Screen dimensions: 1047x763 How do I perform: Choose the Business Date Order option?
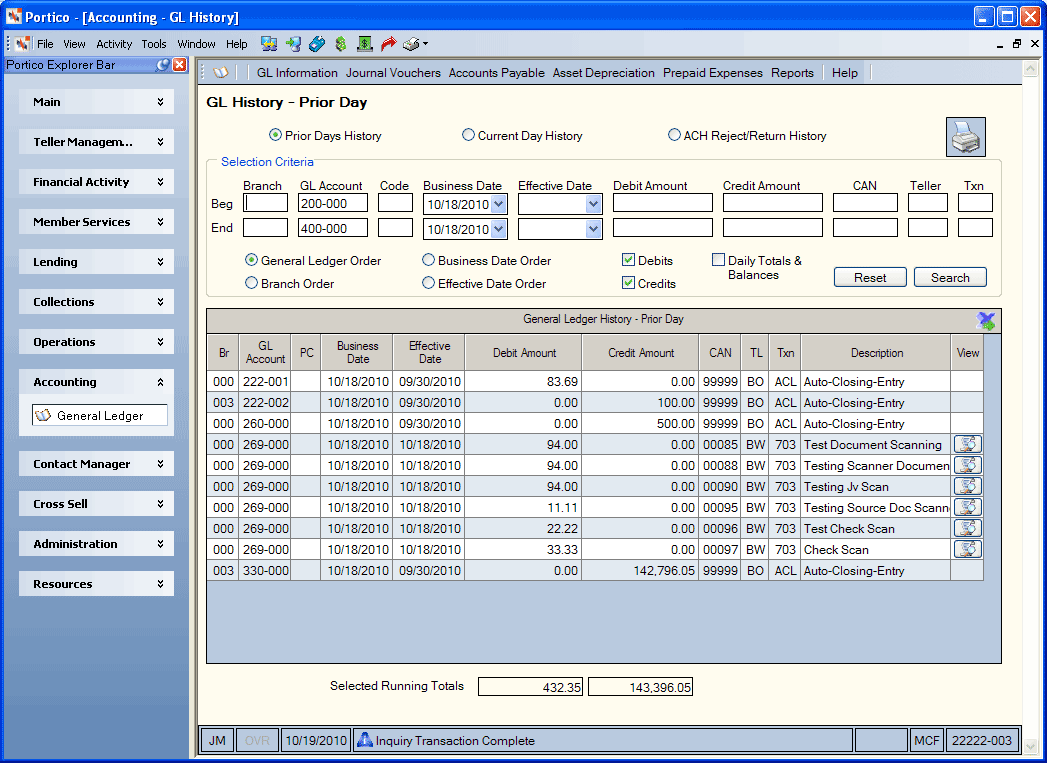[429, 260]
